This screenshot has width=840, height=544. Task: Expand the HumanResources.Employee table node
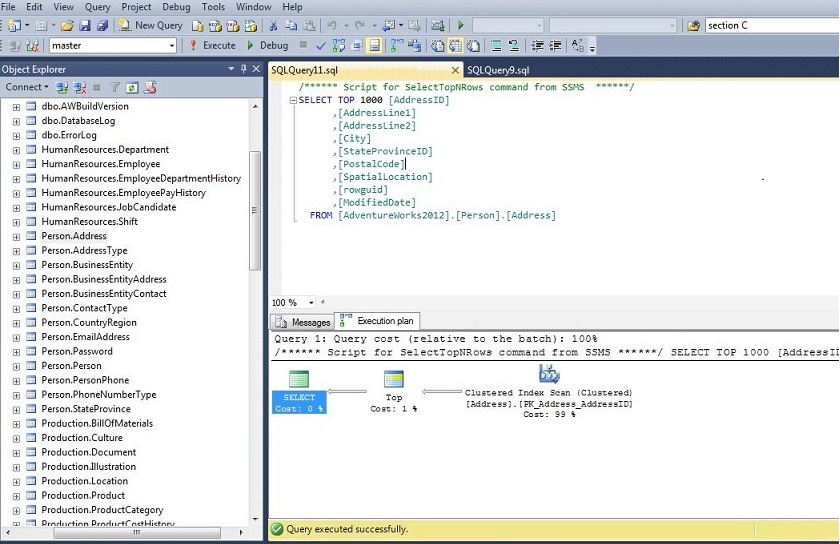coord(16,164)
